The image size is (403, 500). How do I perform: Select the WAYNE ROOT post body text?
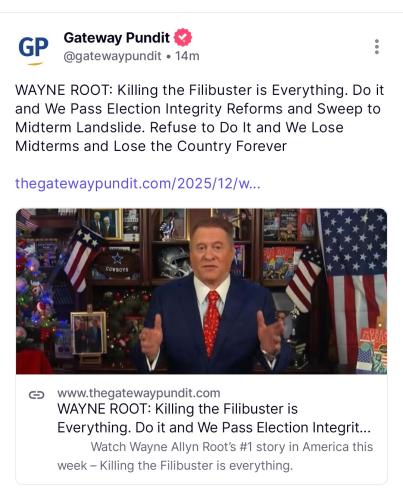199,118
